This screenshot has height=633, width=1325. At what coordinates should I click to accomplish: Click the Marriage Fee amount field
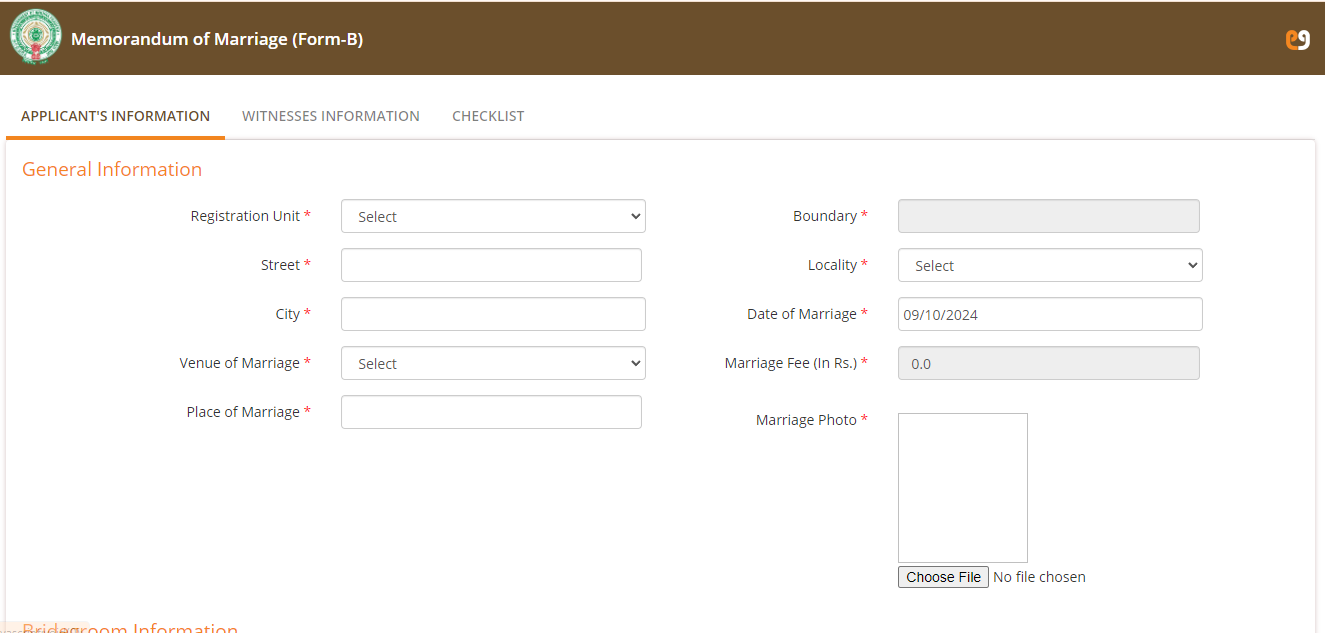[1049, 363]
